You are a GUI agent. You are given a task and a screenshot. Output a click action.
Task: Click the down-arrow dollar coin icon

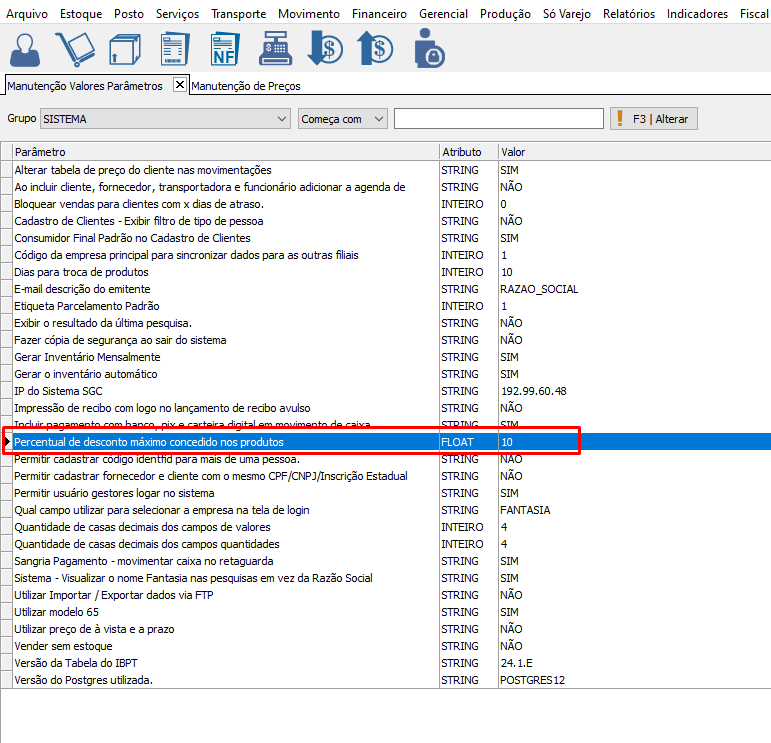(325, 48)
